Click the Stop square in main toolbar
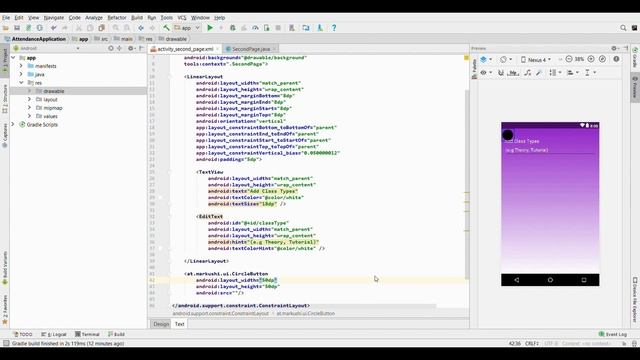The image size is (640, 360). (x=278, y=28)
